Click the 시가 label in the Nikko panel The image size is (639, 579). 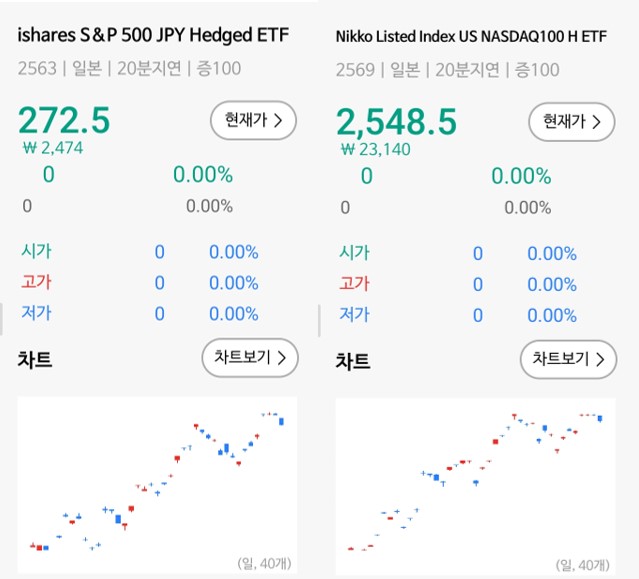(x=355, y=253)
